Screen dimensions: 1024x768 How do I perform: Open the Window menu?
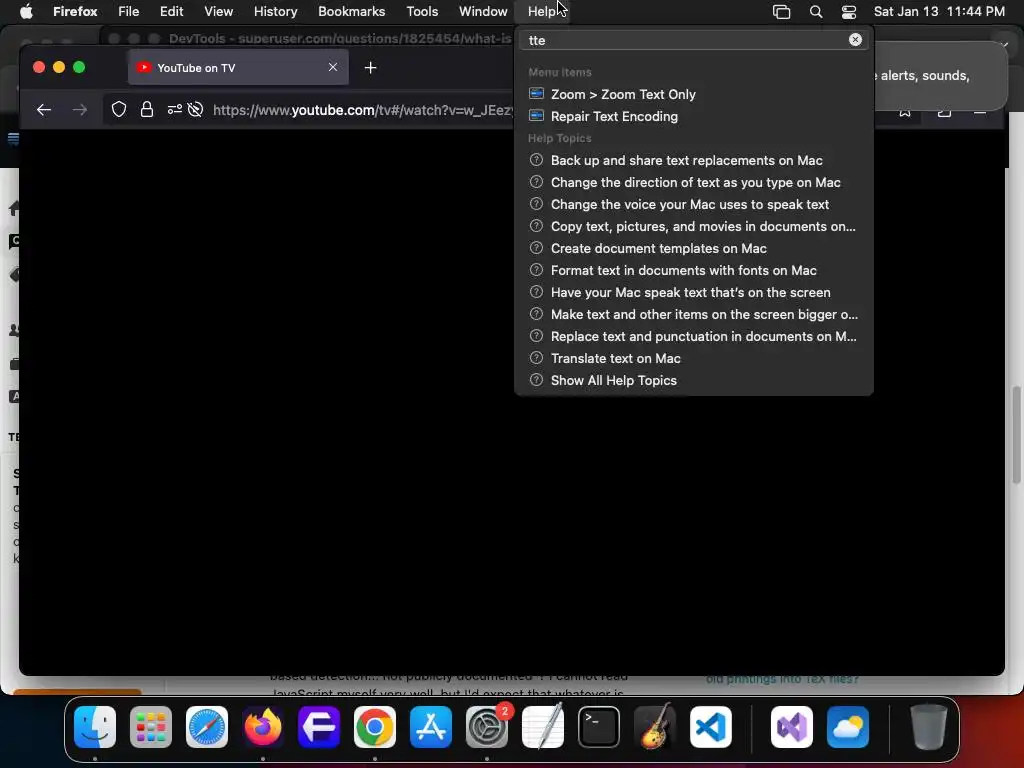tap(483, 11)
